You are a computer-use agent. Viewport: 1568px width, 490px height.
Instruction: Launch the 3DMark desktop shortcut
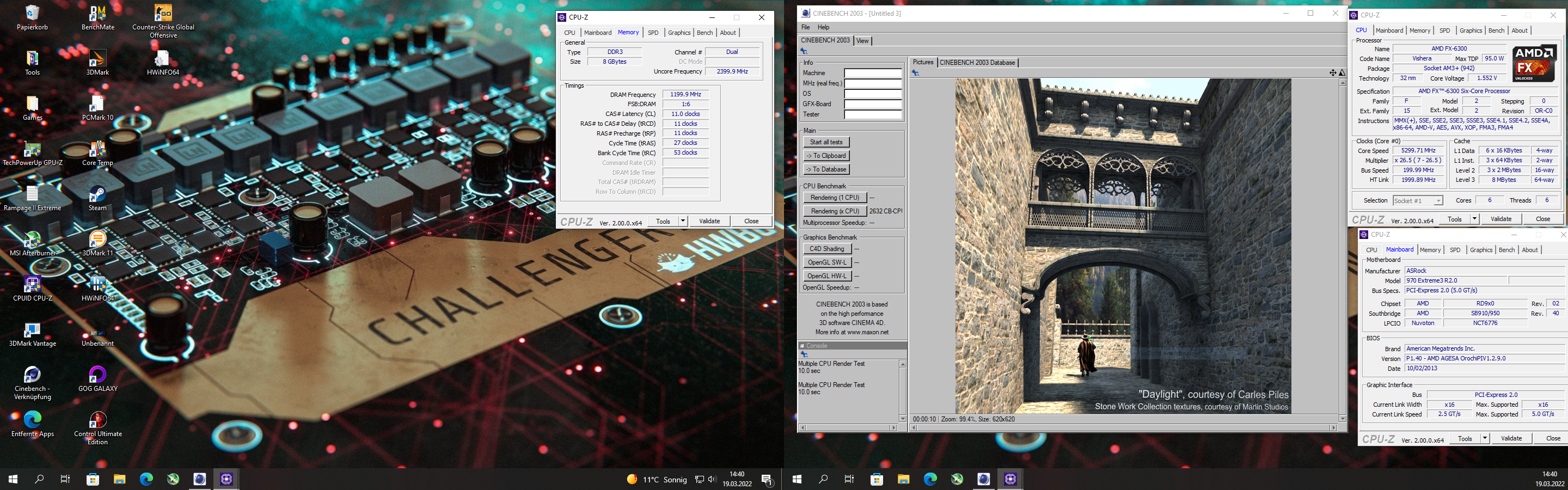pyautogui.click(x=97, y=63)
